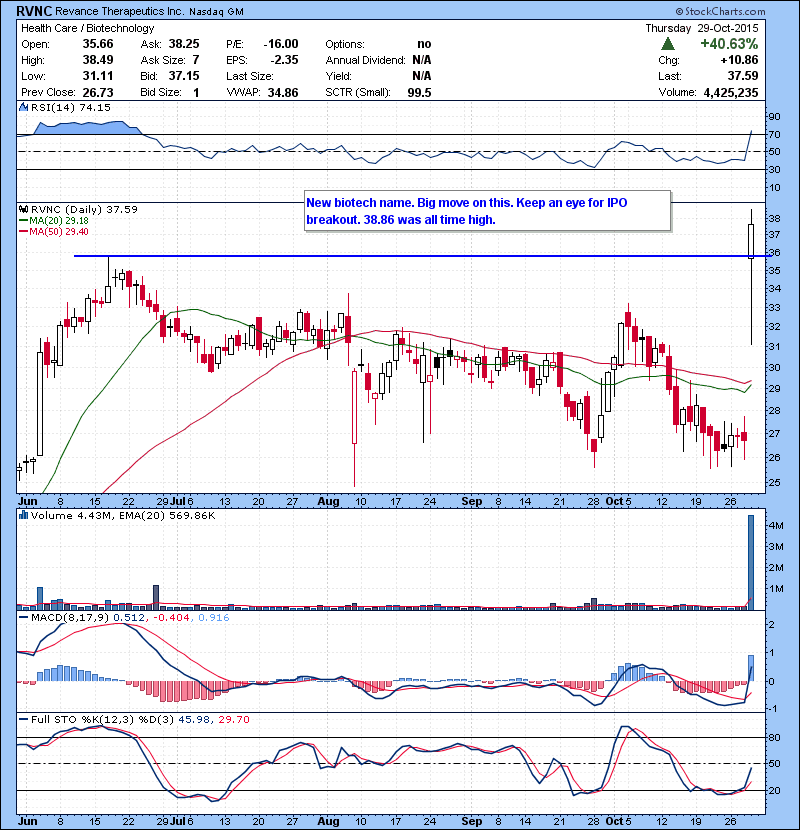The height and width of the screenshot is (830, 800).
Task: Click the RSI(14) indicator legend icon
Action: coord(23,107)
